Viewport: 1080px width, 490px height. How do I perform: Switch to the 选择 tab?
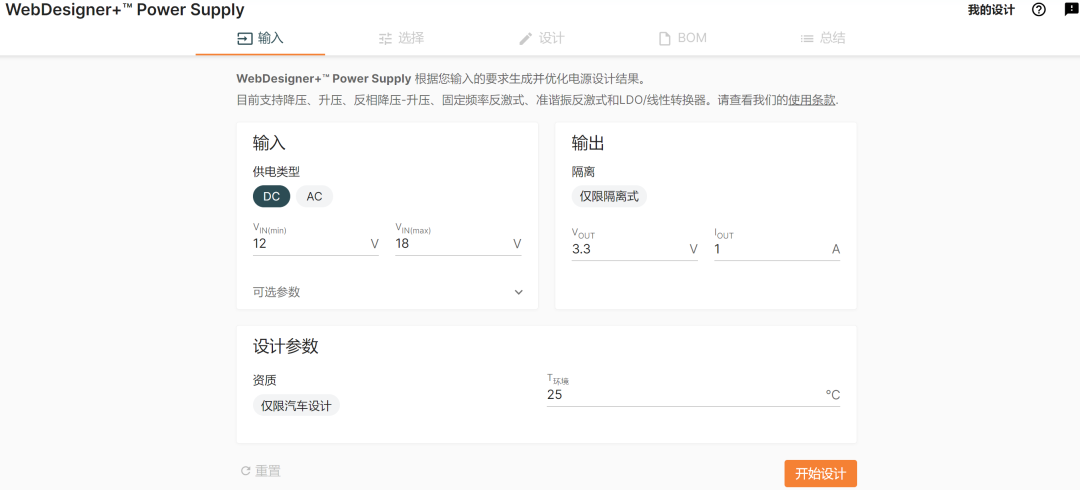401,38
